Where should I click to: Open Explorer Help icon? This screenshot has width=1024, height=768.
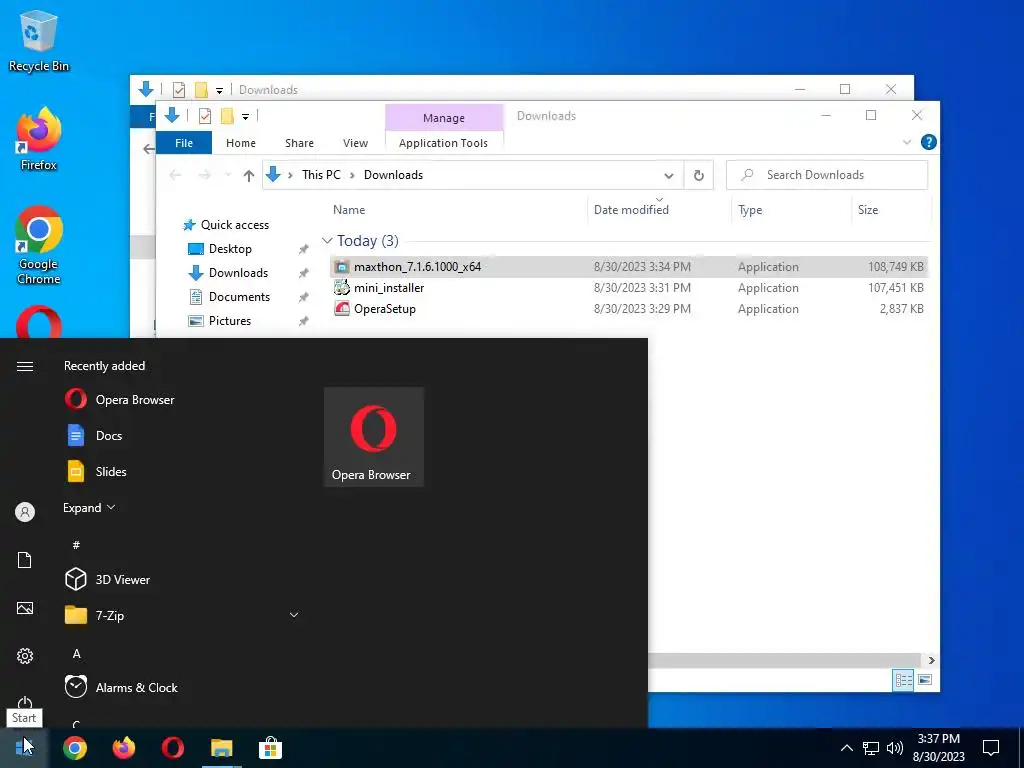929,142
